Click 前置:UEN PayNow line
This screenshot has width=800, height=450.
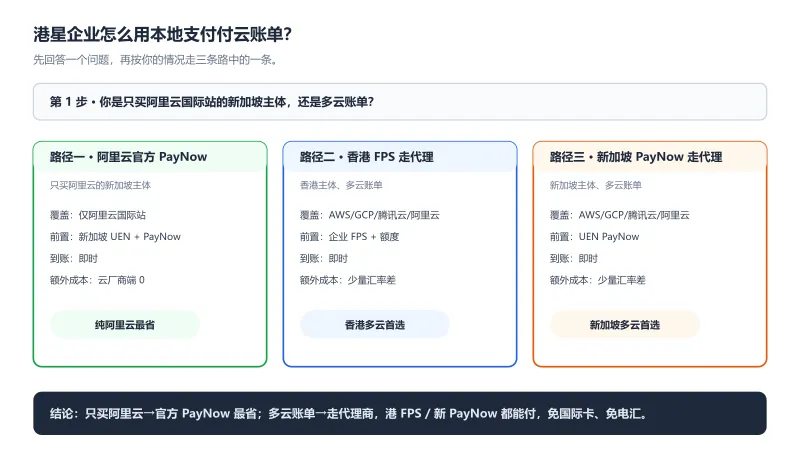(594, 237)
